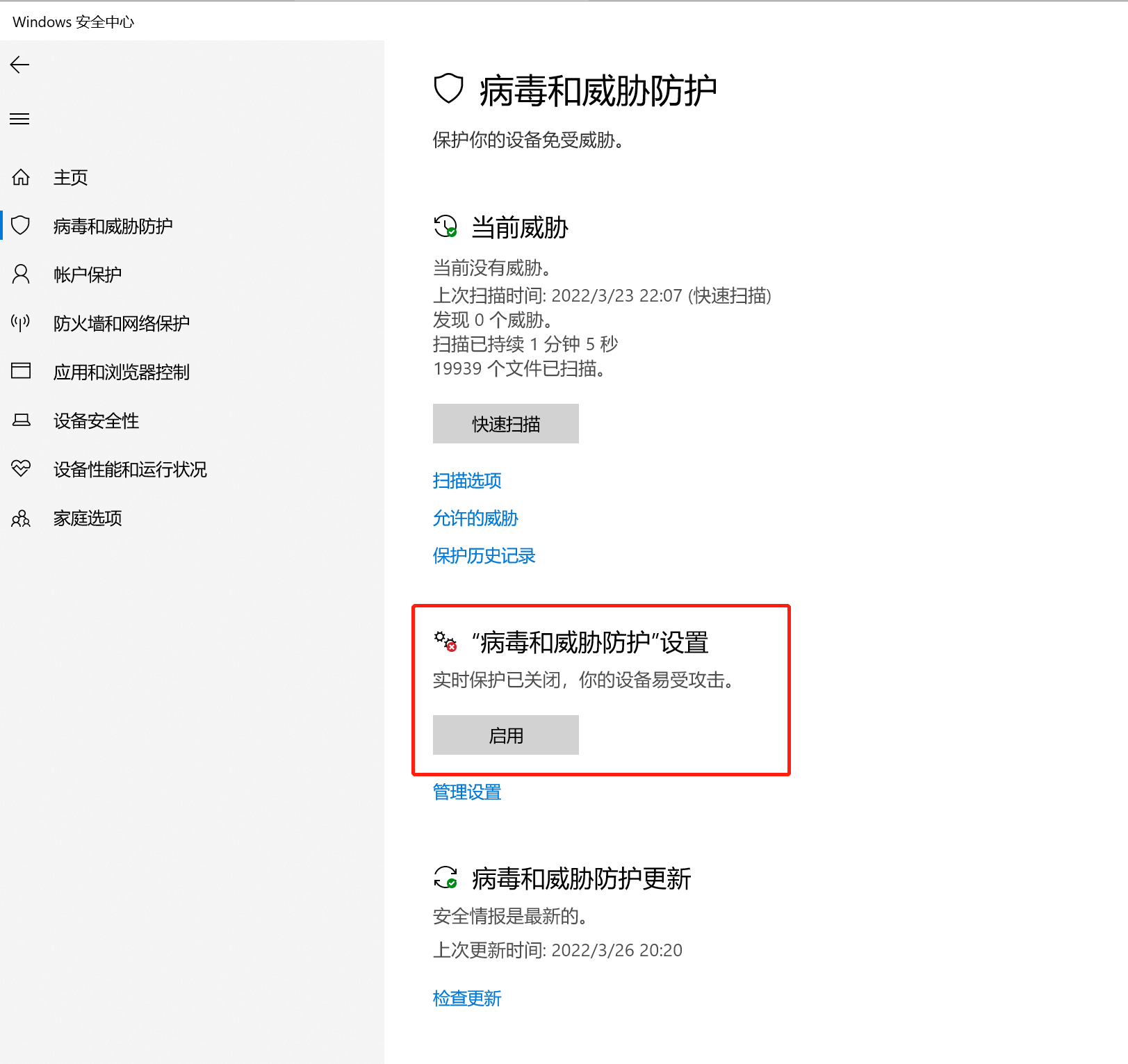Click the refresh icon beside 病毒和威胁防护更新
1128x1064 pixels.
tap(446, 877)
